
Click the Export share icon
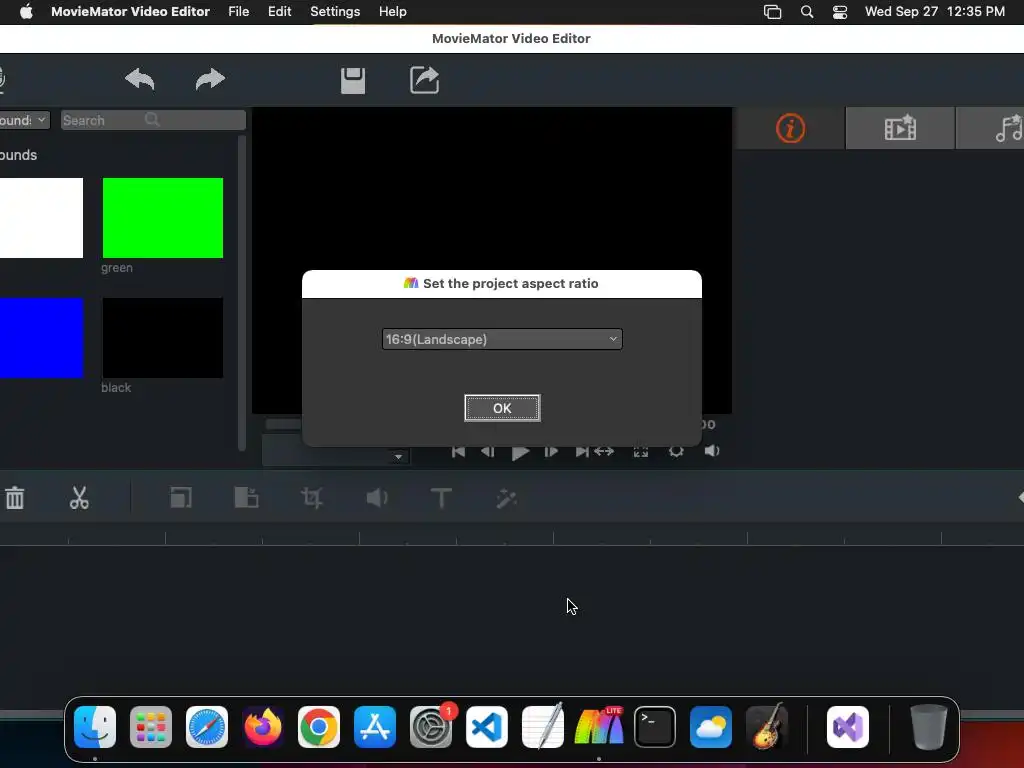pos(424,80)
